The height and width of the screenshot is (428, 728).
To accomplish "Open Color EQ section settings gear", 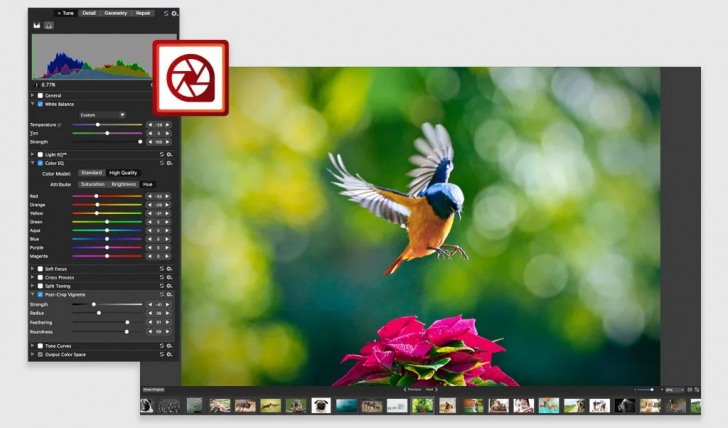I will click(169, 163).
